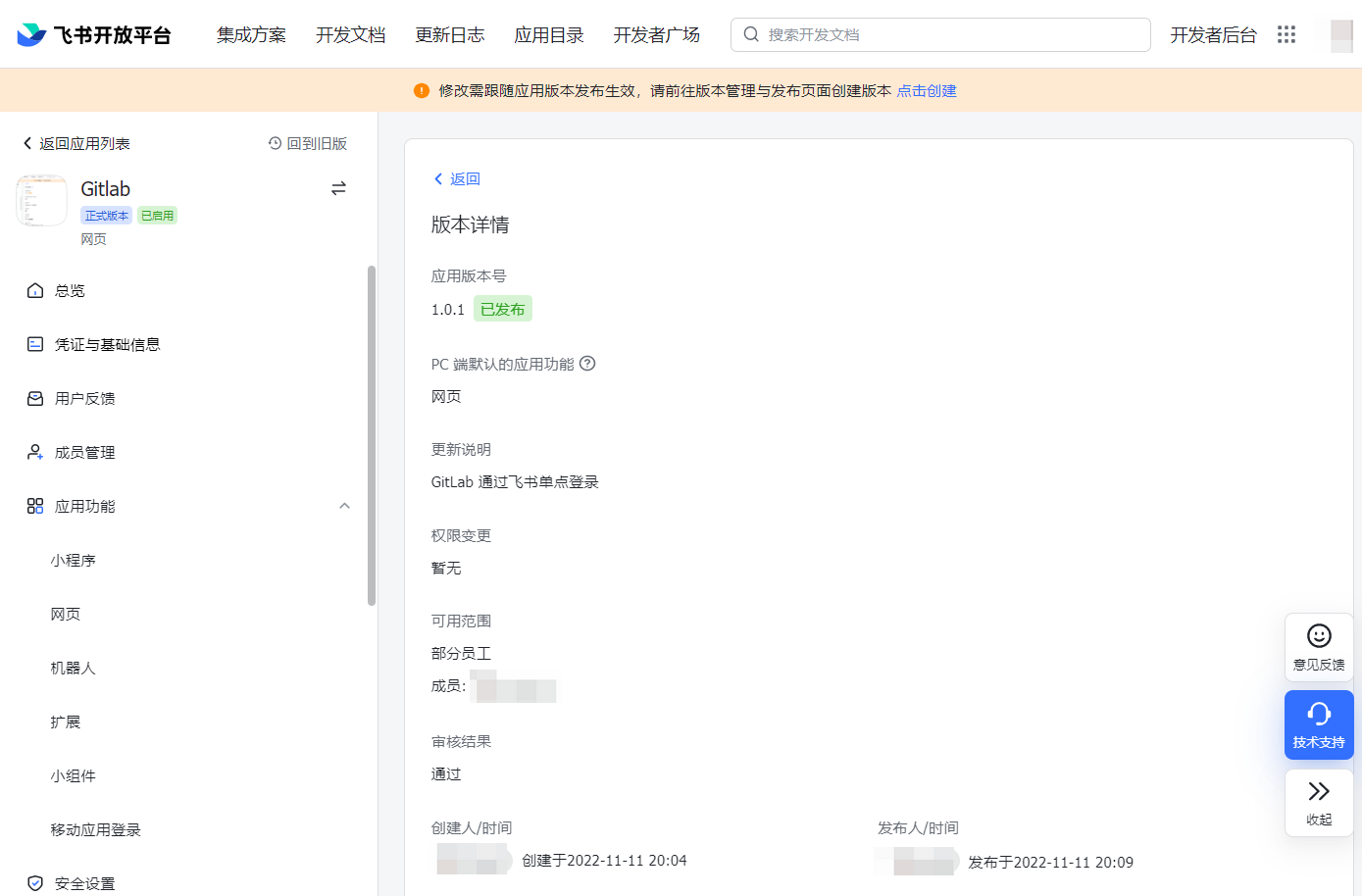Open the app grid launcher icon
1362x896 pixels.
pos(1286,34)
